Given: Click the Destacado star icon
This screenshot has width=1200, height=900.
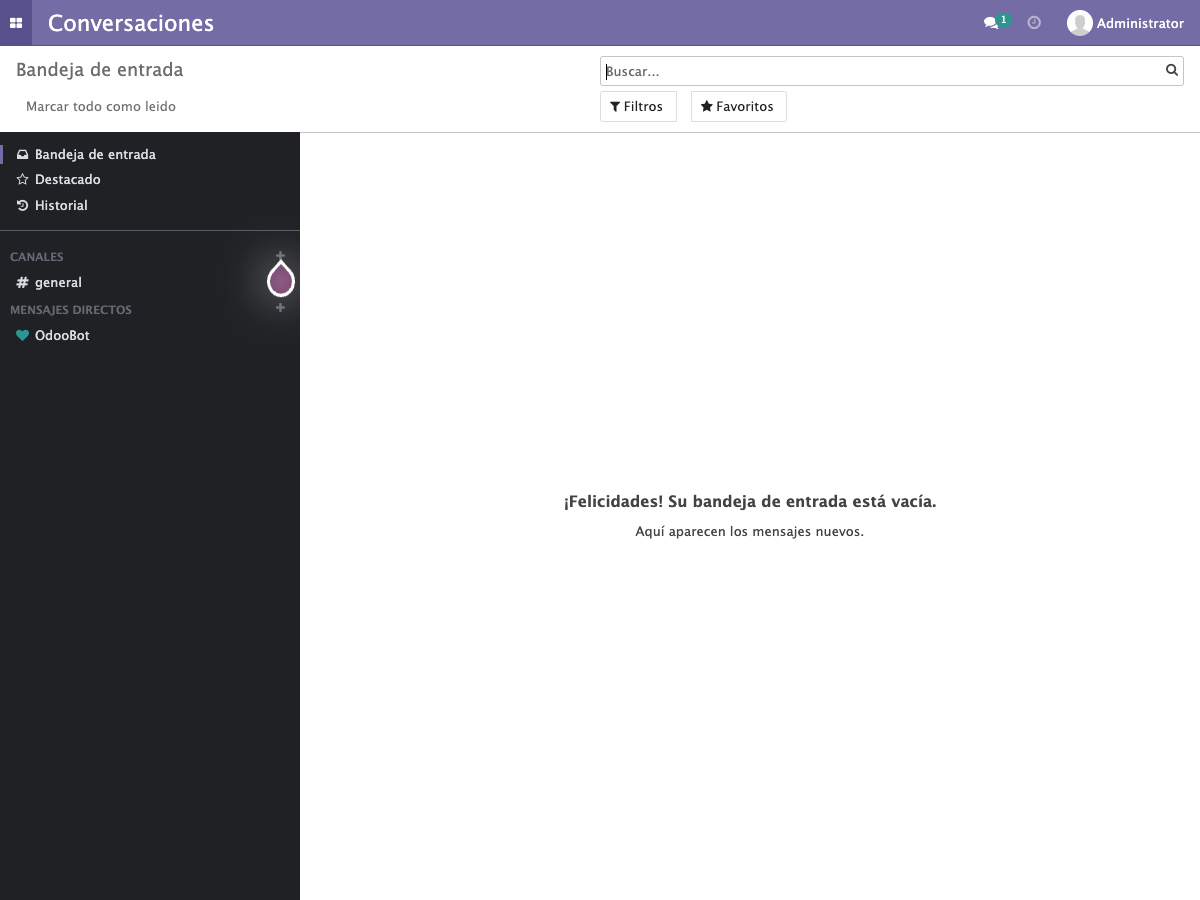Looking at the screenshot, I should 23,180.
